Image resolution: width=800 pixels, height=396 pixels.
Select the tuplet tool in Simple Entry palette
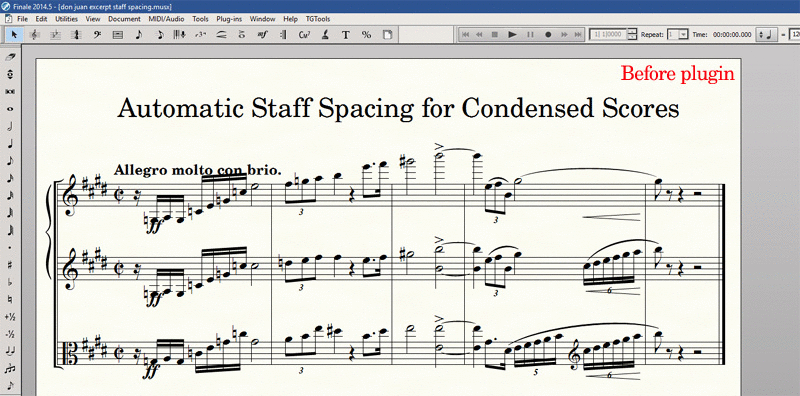point(10,368)
